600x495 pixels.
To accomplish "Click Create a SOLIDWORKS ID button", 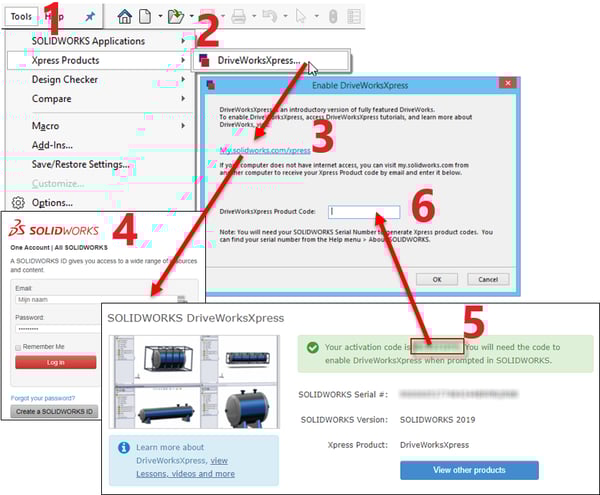I will [54, 412].
